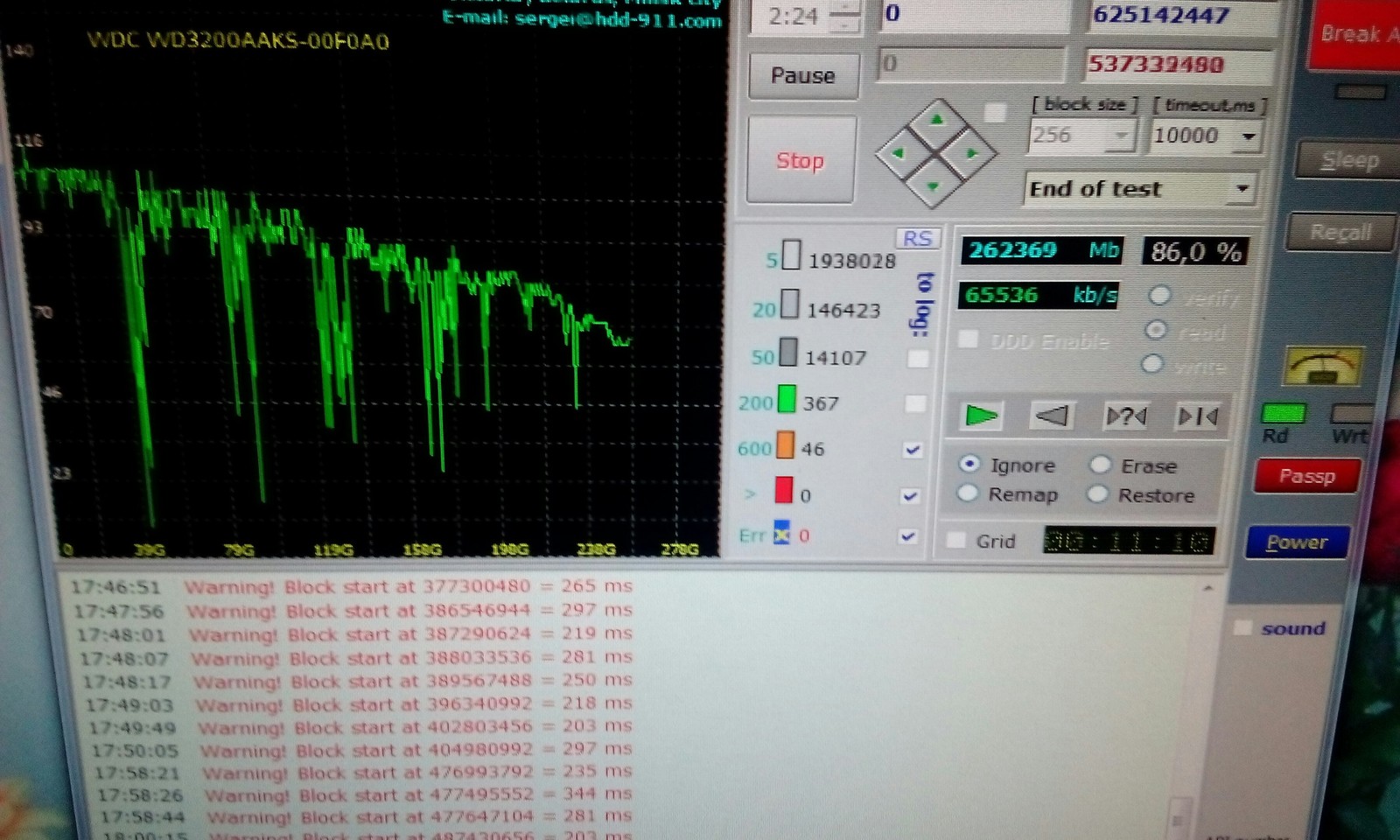Viewport: 1400px width, 840px height.
Task: Click the blue Power button
Action: click(1296, 542)
